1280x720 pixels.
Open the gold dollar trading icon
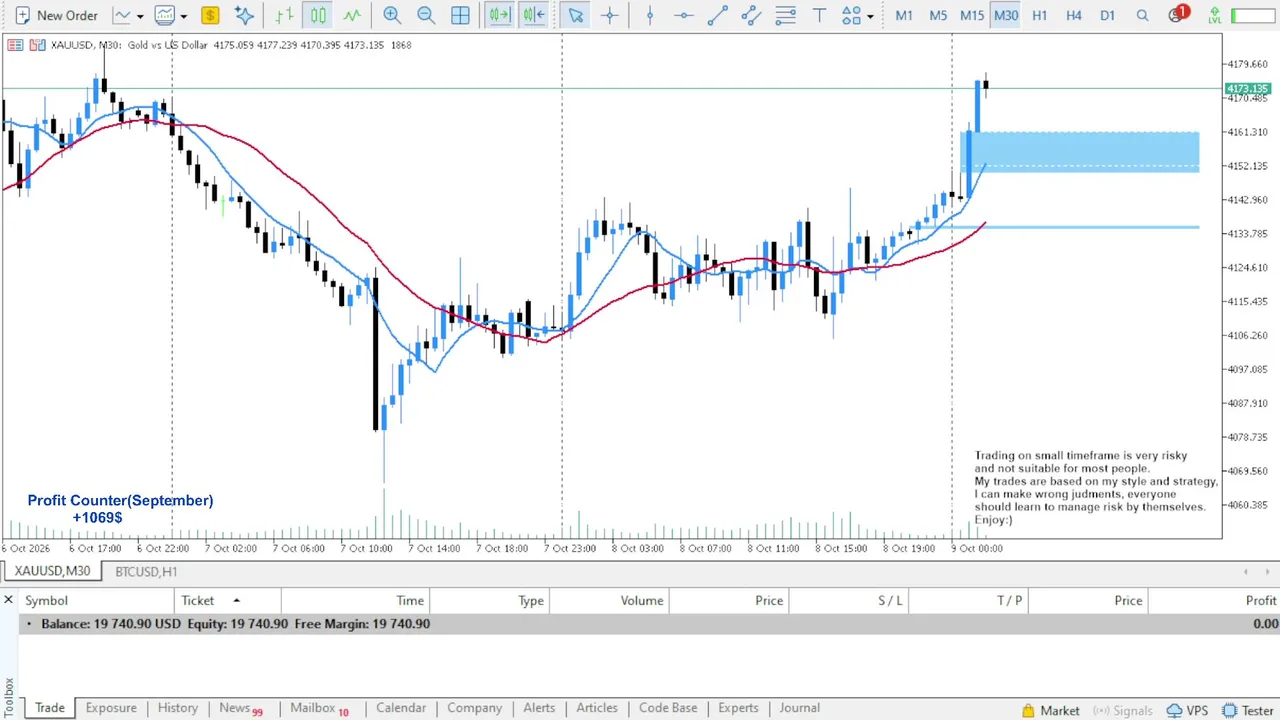pos(209,15)
